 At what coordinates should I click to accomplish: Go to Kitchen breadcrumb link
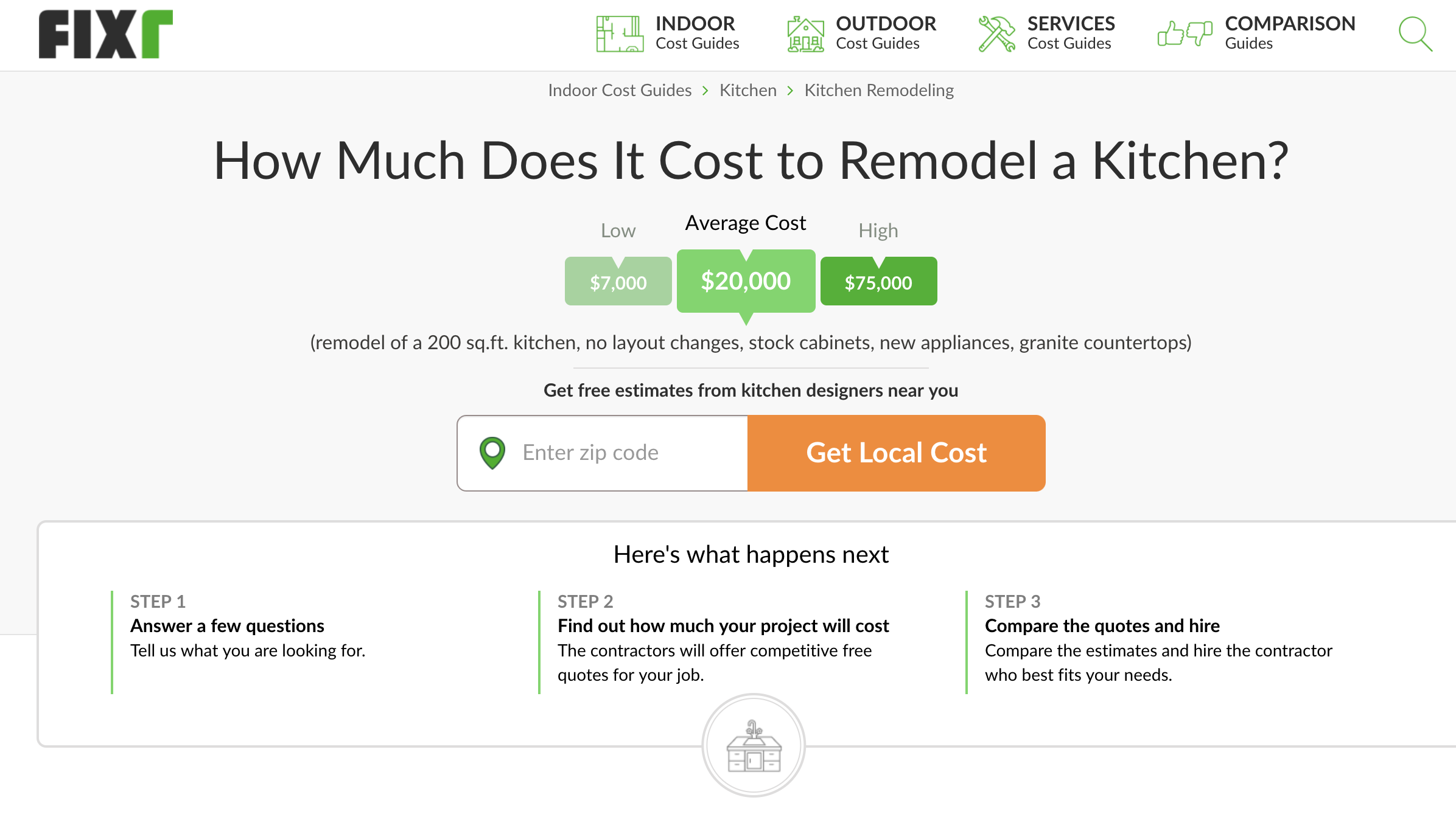[747, 91]
